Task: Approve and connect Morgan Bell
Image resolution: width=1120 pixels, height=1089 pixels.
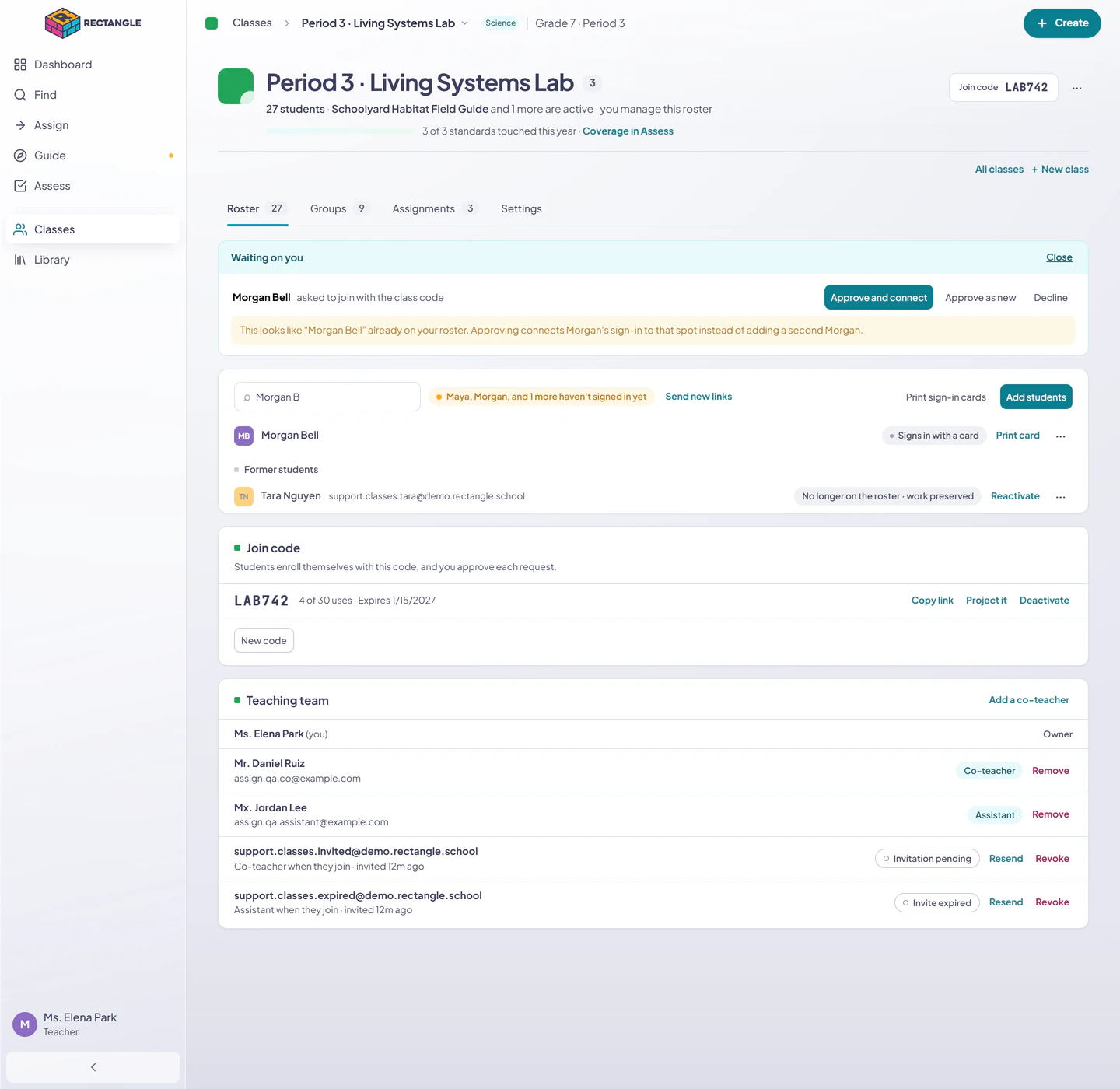Action: pos(878,297)
